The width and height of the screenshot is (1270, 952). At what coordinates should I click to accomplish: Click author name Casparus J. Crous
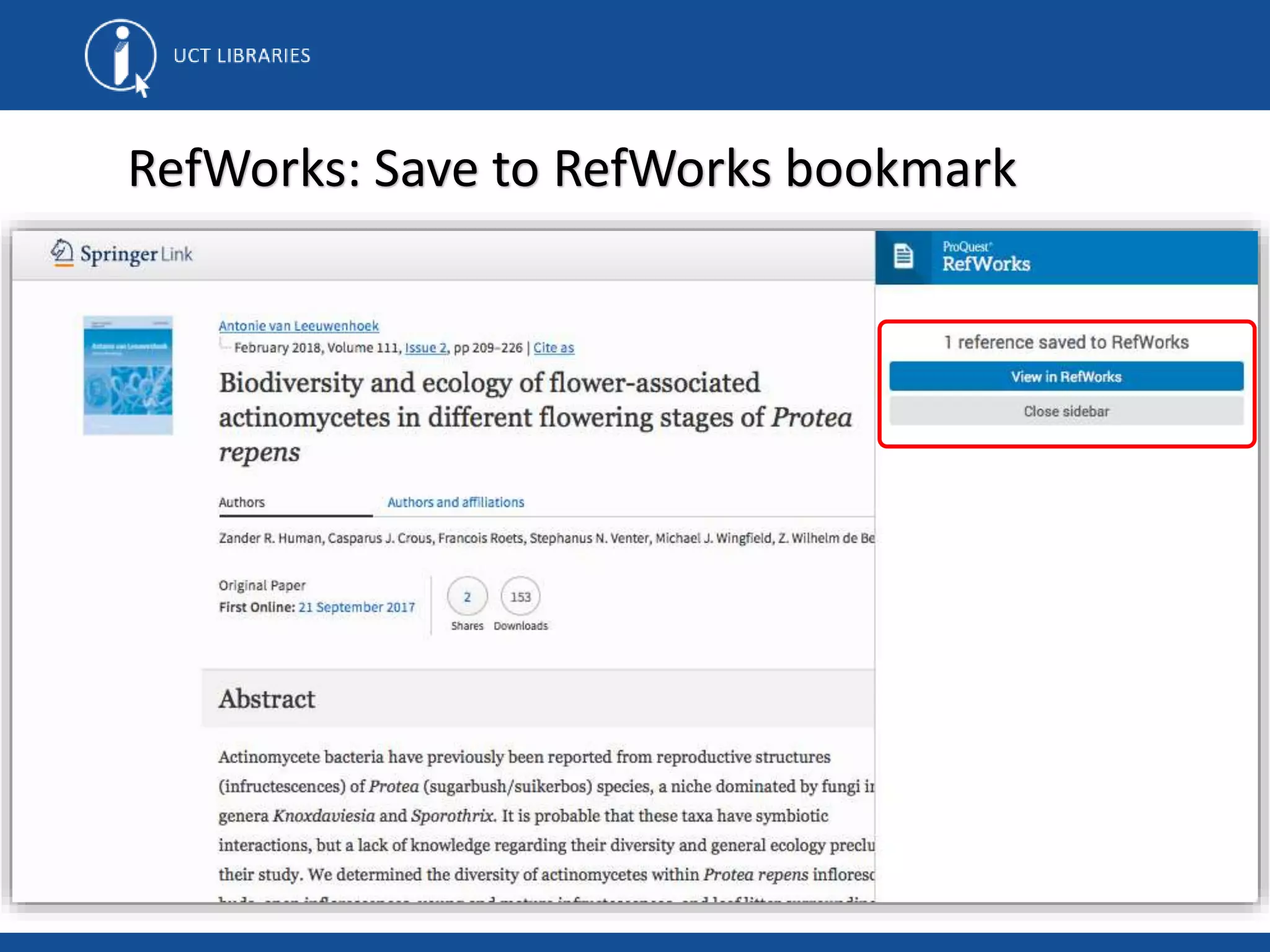pyautogui.click(x=380, y=538)
